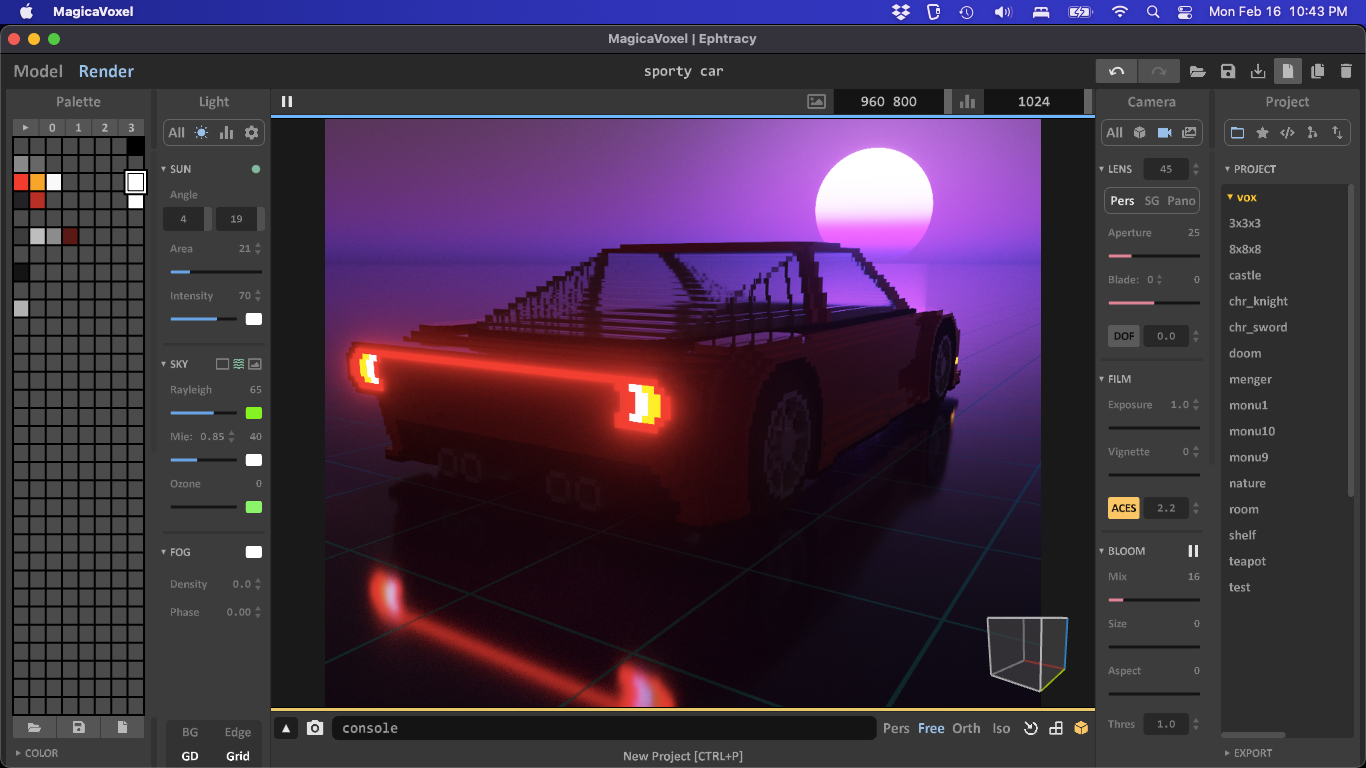1366x768 pixels.
Task: Click the star favorites icon in Project panel
Action: [1262, 132]
